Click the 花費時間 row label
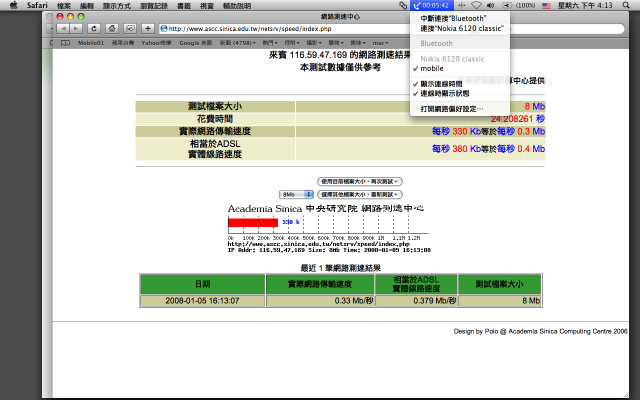Image resolution: width=640 pixels, height=400 pixels. click(215, 119)
